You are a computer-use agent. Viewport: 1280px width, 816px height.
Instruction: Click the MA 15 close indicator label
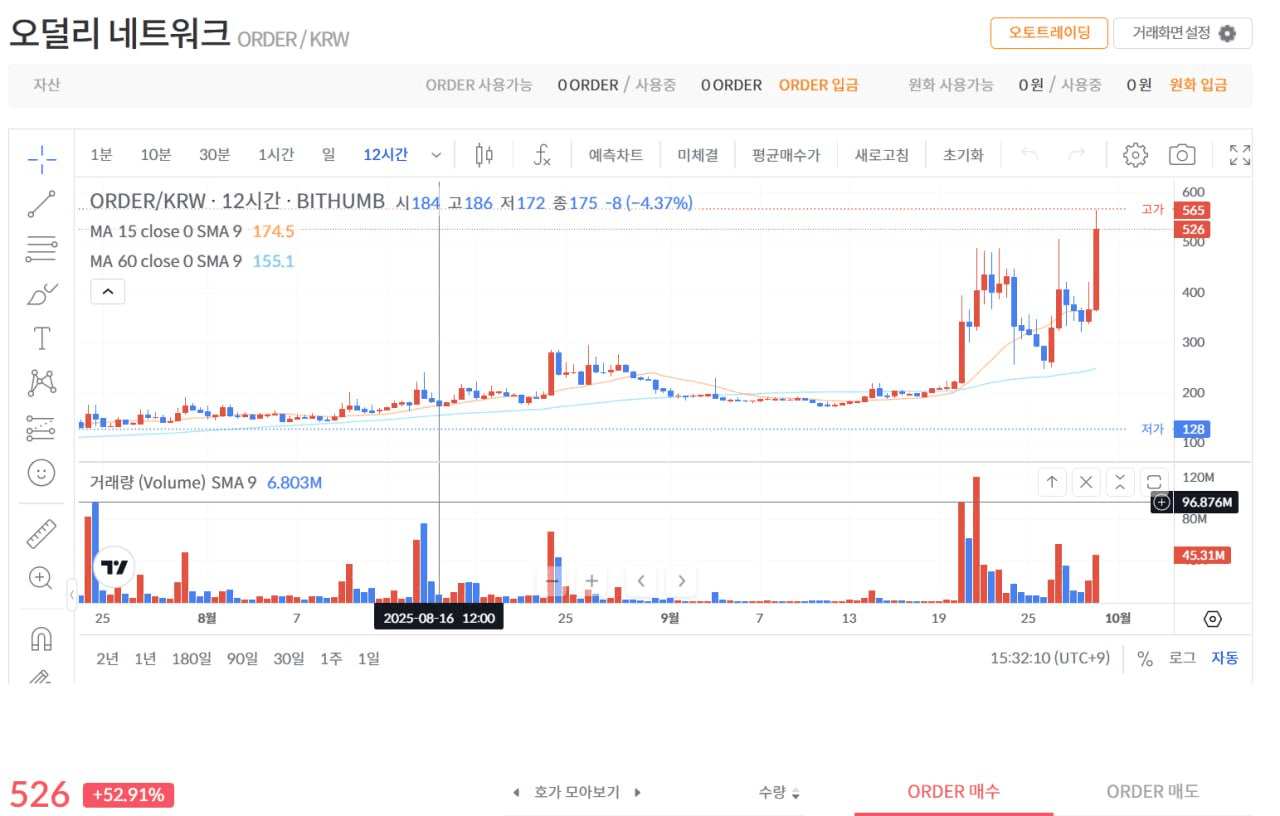tap(165, 231)
